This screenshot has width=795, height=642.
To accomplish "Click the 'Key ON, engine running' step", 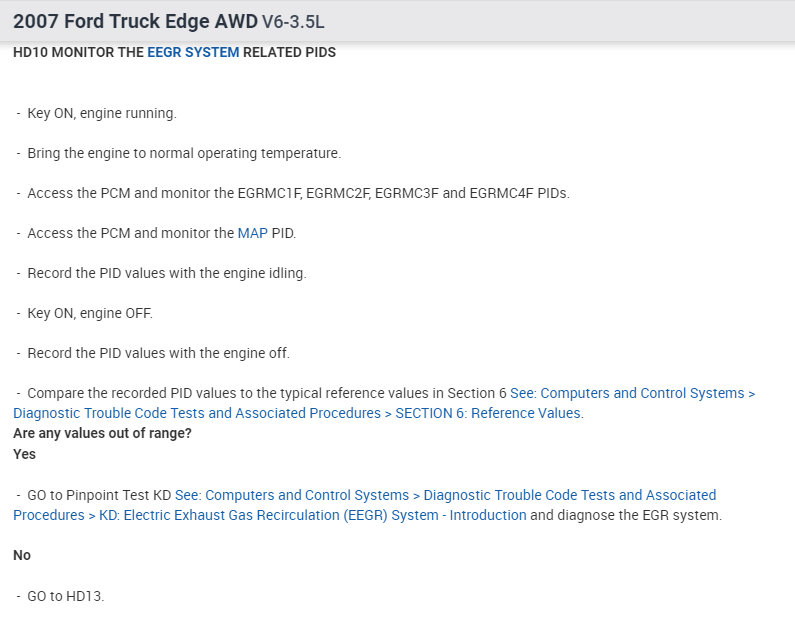I will coord(101,113).
